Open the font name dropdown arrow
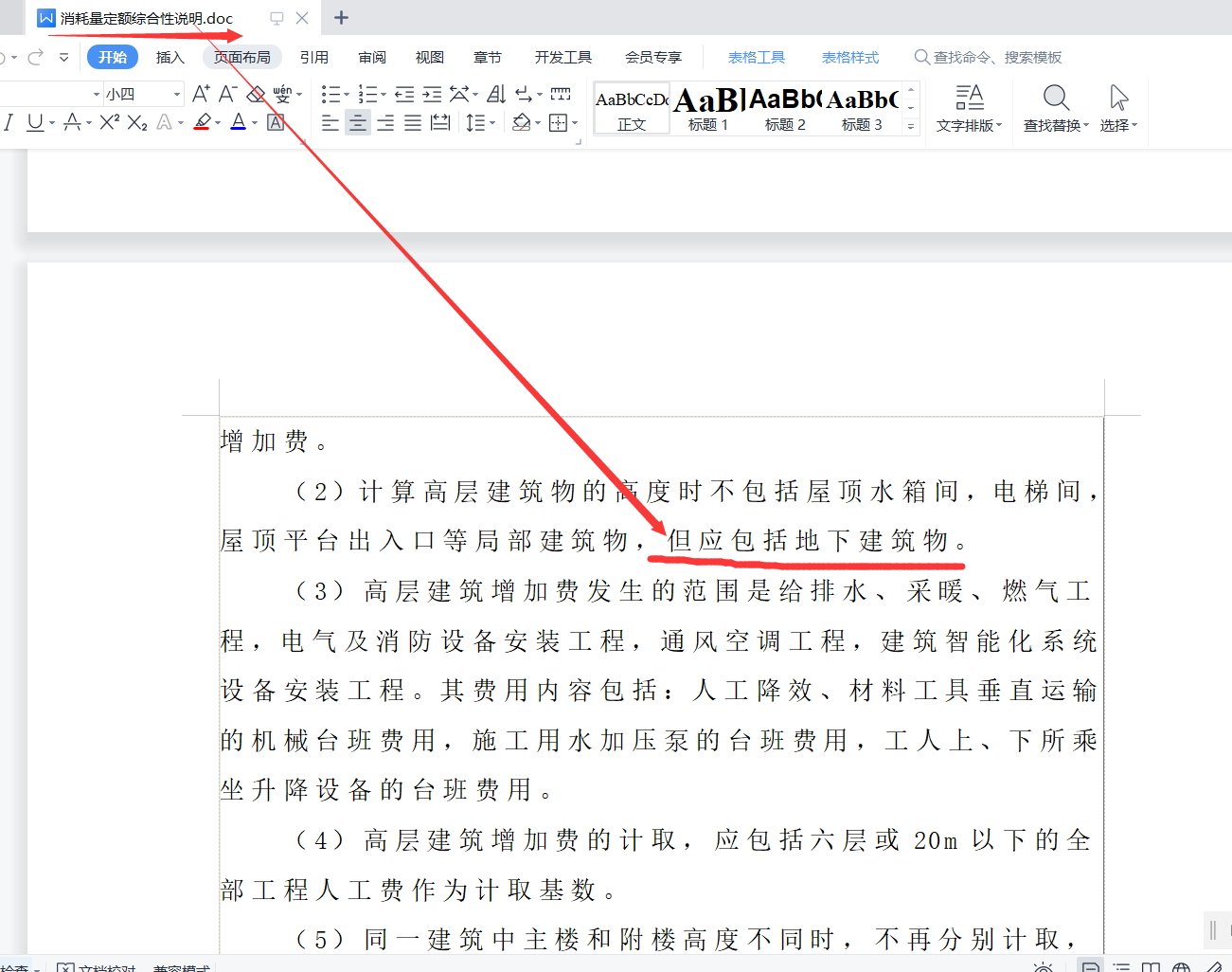Image resolution: width=1232 pixels, height=972 pixels. (97, 94)
